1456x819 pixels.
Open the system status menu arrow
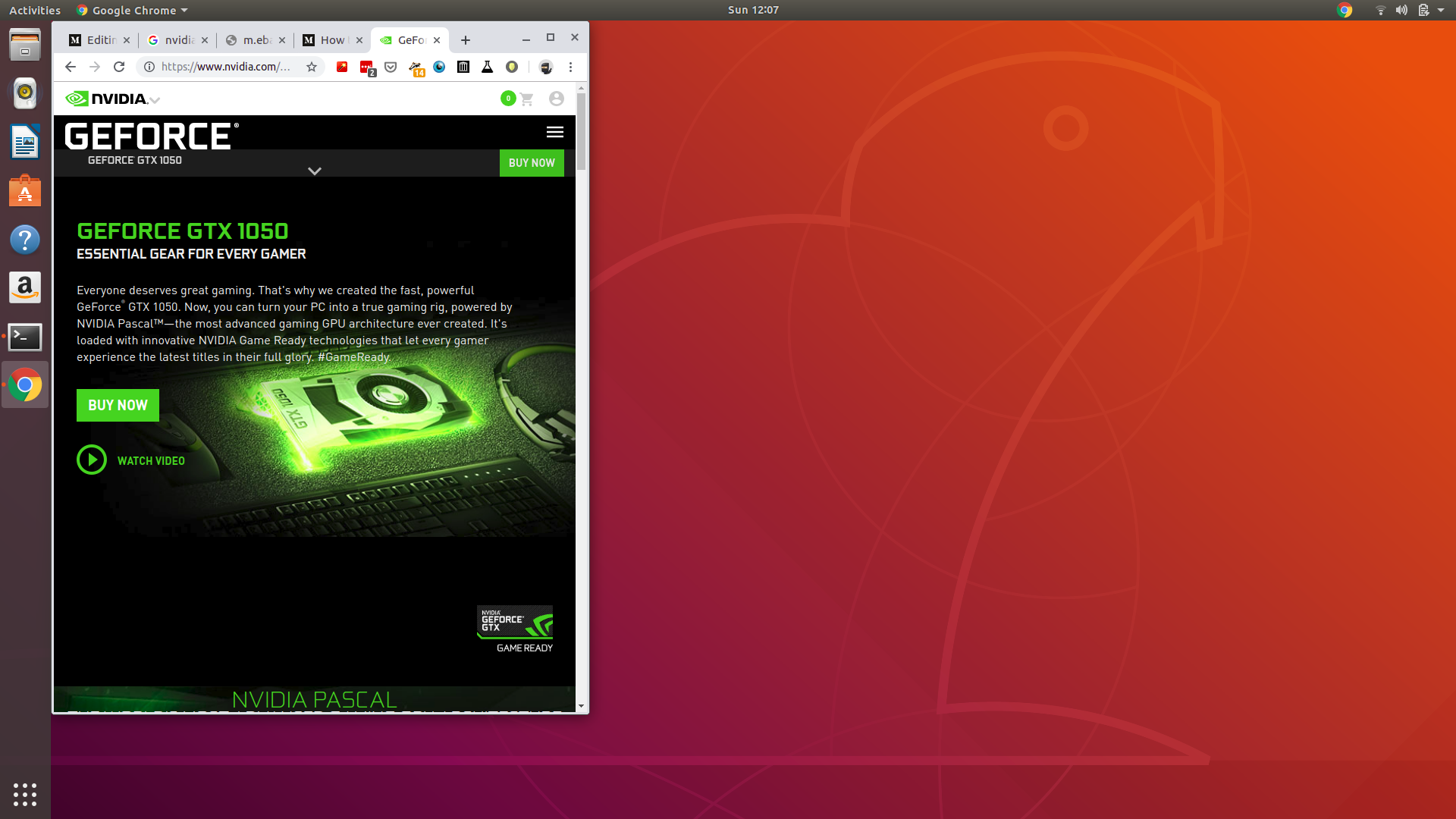[x=1441, y=10]
